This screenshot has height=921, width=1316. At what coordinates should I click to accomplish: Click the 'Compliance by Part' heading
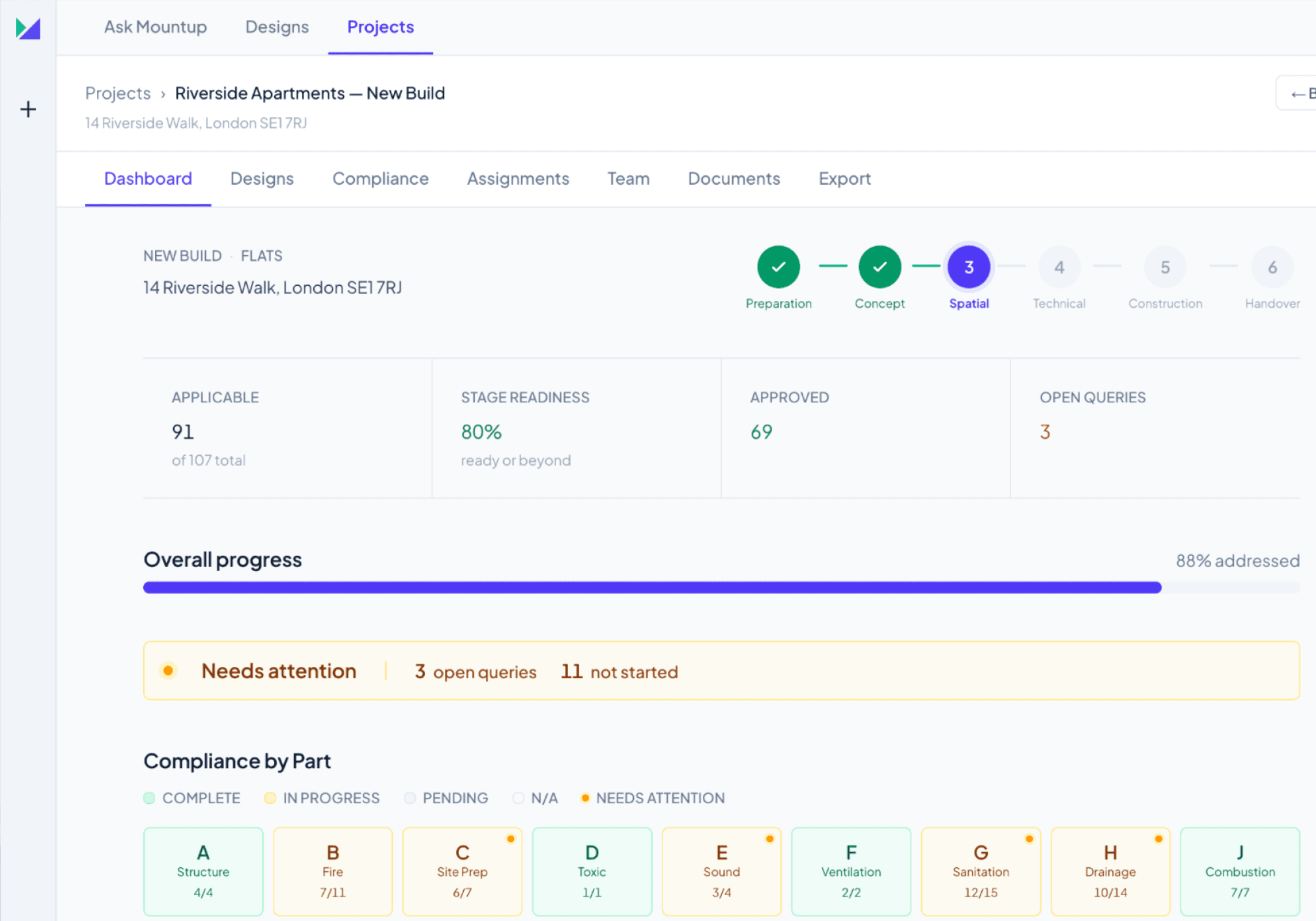point(237,761)
